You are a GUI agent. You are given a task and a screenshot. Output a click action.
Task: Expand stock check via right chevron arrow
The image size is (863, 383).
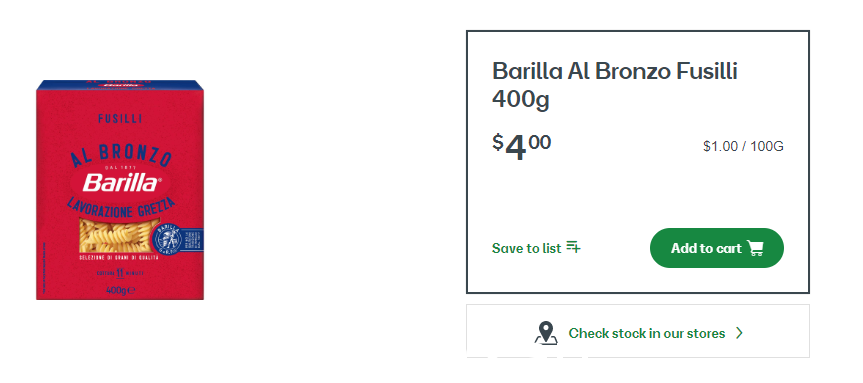click(x=739, y=333)
